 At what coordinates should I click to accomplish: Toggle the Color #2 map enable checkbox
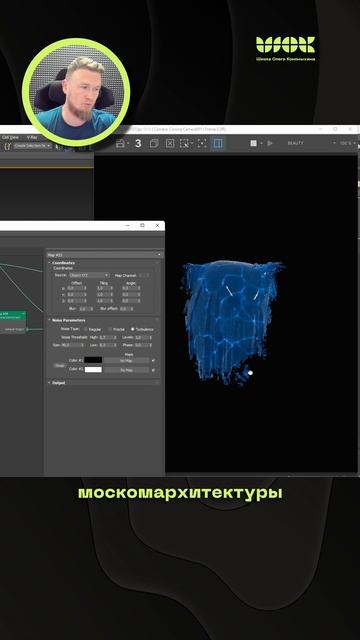[x=153, y=370]
